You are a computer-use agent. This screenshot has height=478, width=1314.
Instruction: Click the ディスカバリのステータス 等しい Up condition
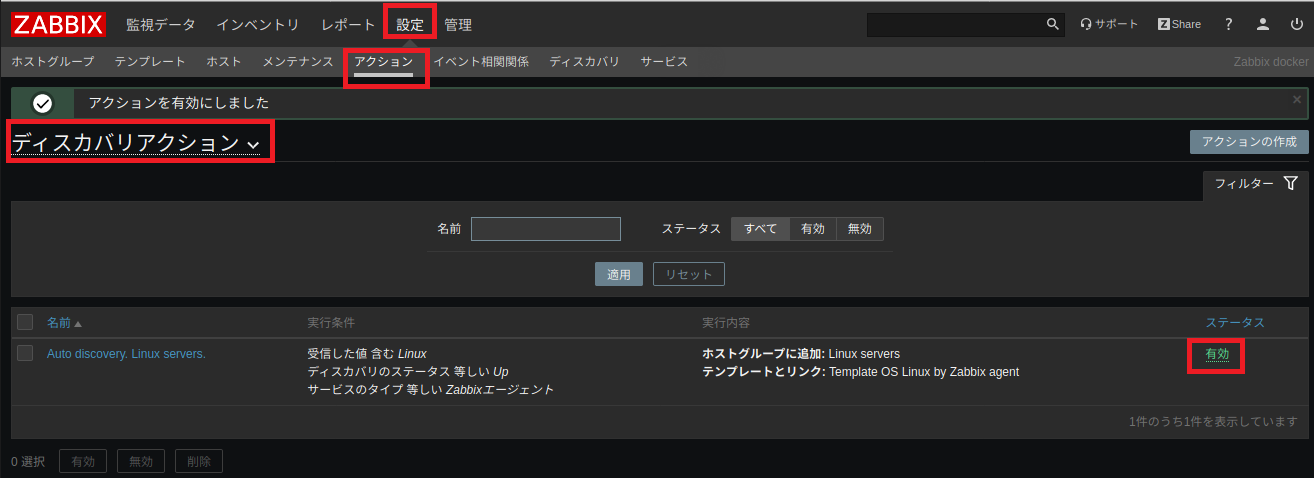pos(408,372)
